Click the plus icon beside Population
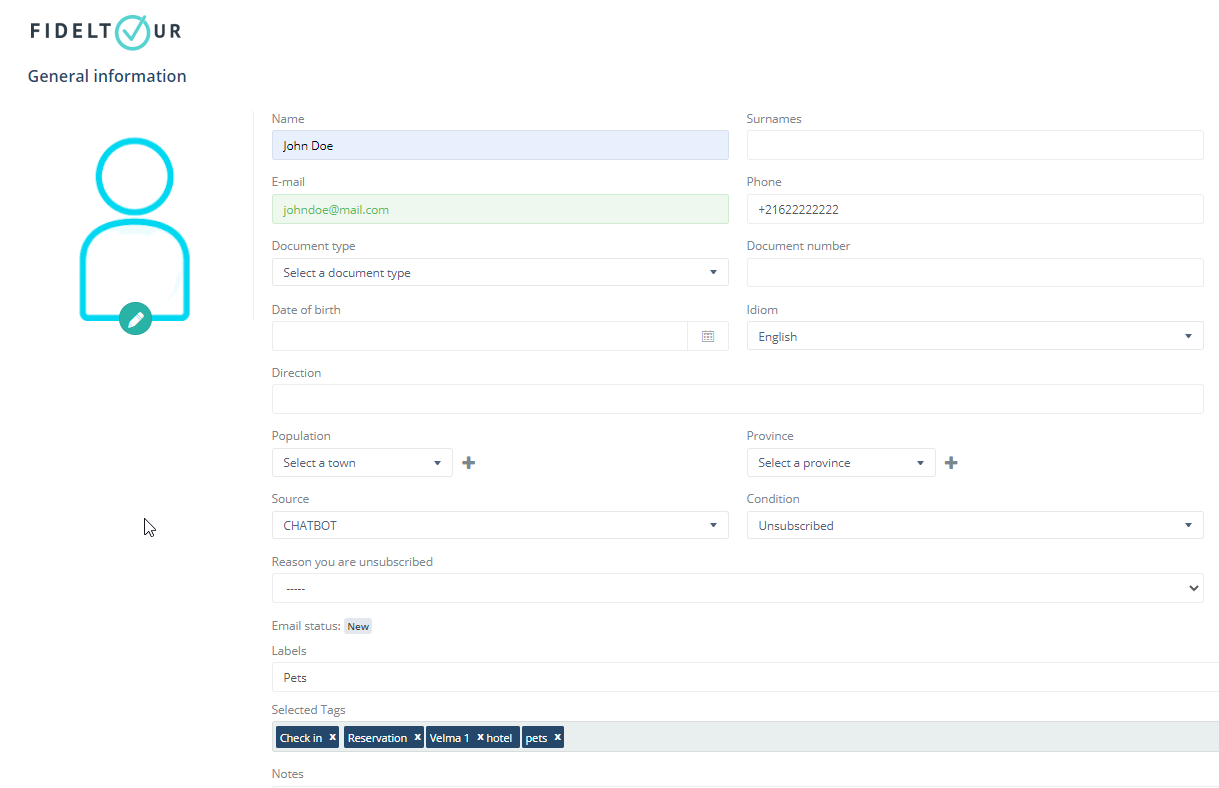1219x788 pixels. click(x=469, y=463)
